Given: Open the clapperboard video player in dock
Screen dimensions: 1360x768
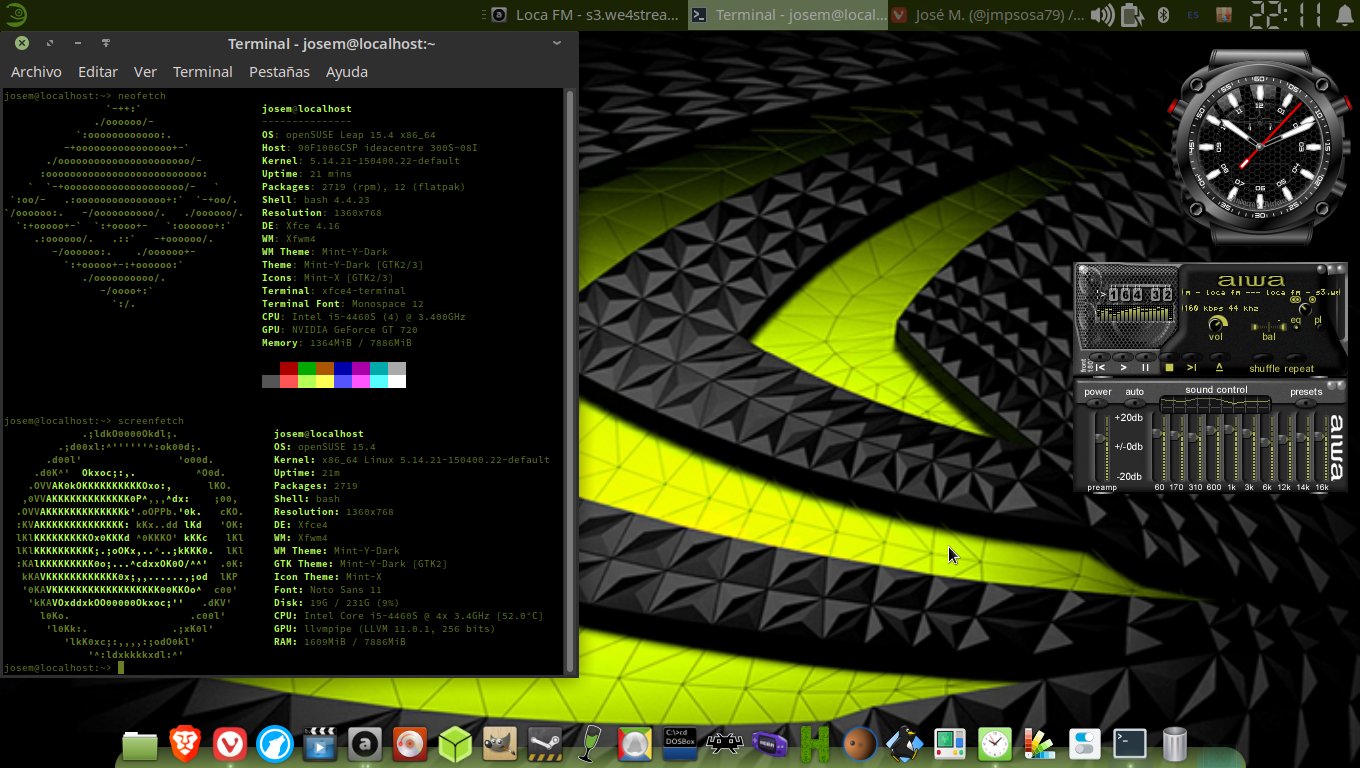Looking at the screenshot, I should (x=320, y=744).
